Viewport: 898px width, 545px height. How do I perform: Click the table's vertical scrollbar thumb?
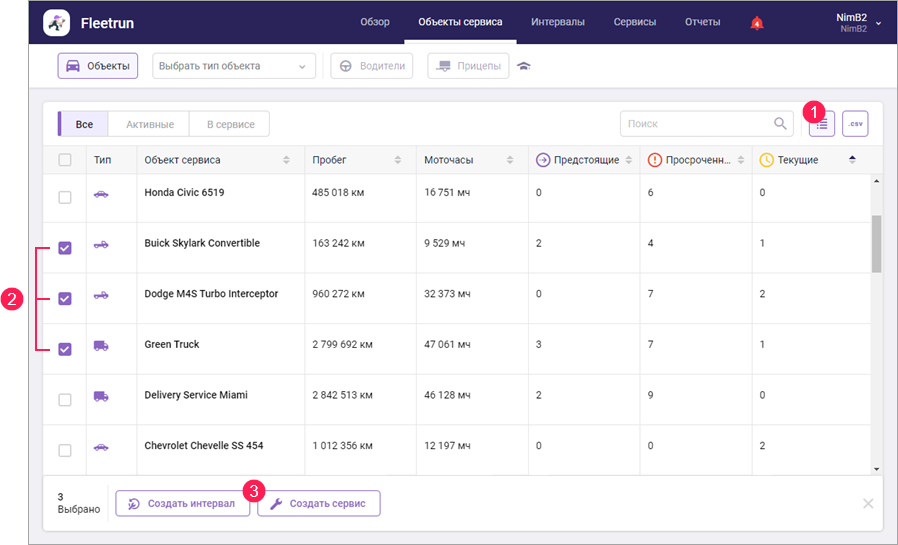tap(877, 243)
